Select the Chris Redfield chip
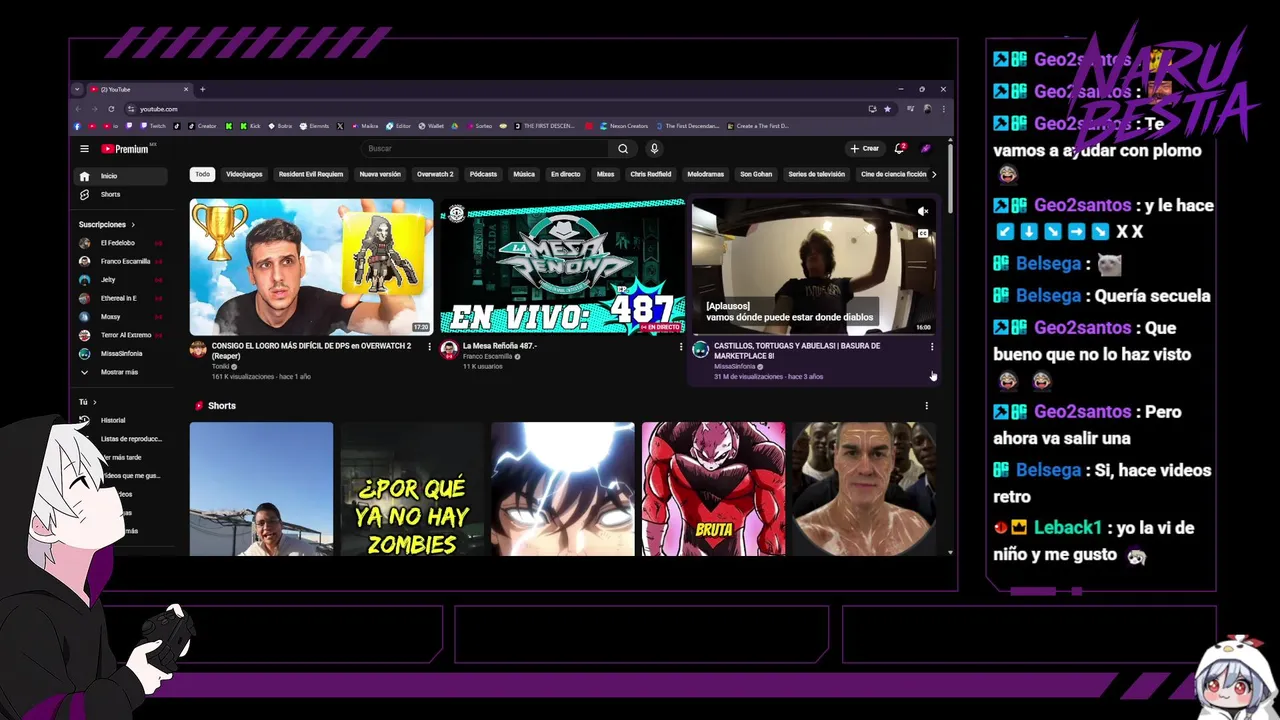 651,174
